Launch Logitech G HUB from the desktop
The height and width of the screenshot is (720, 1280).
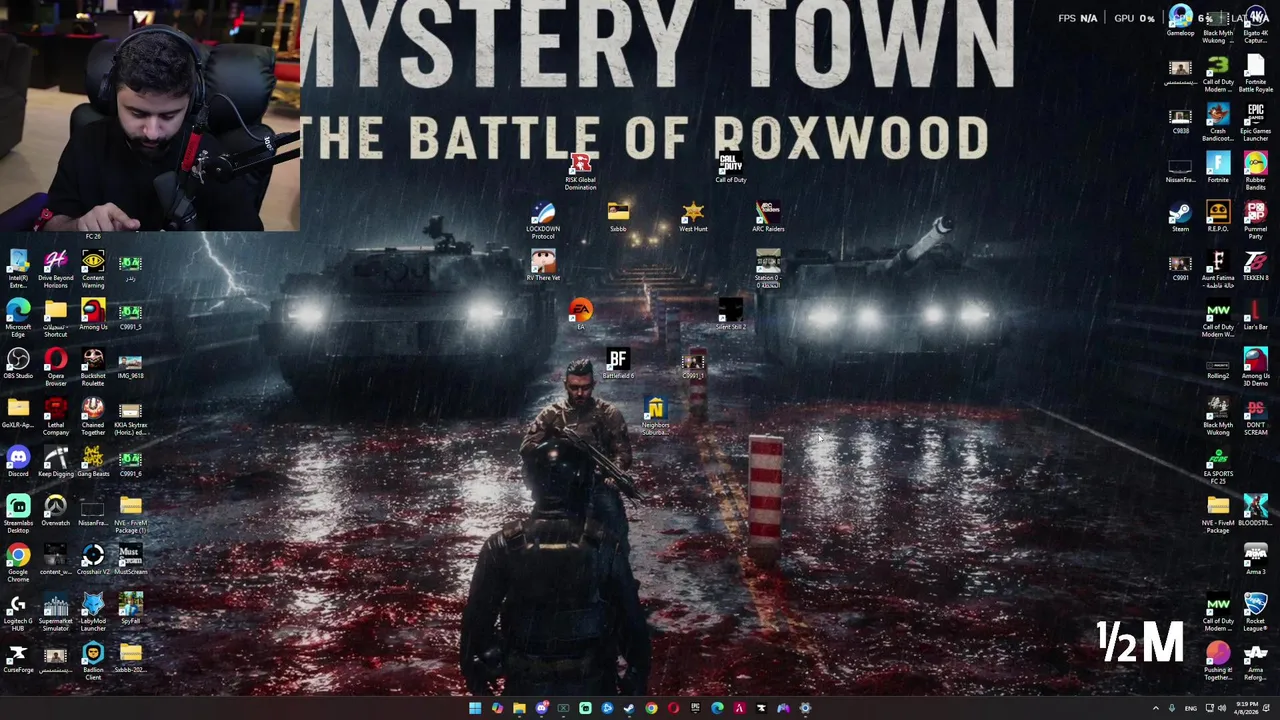pyautogui.click(x=18, y=613)
